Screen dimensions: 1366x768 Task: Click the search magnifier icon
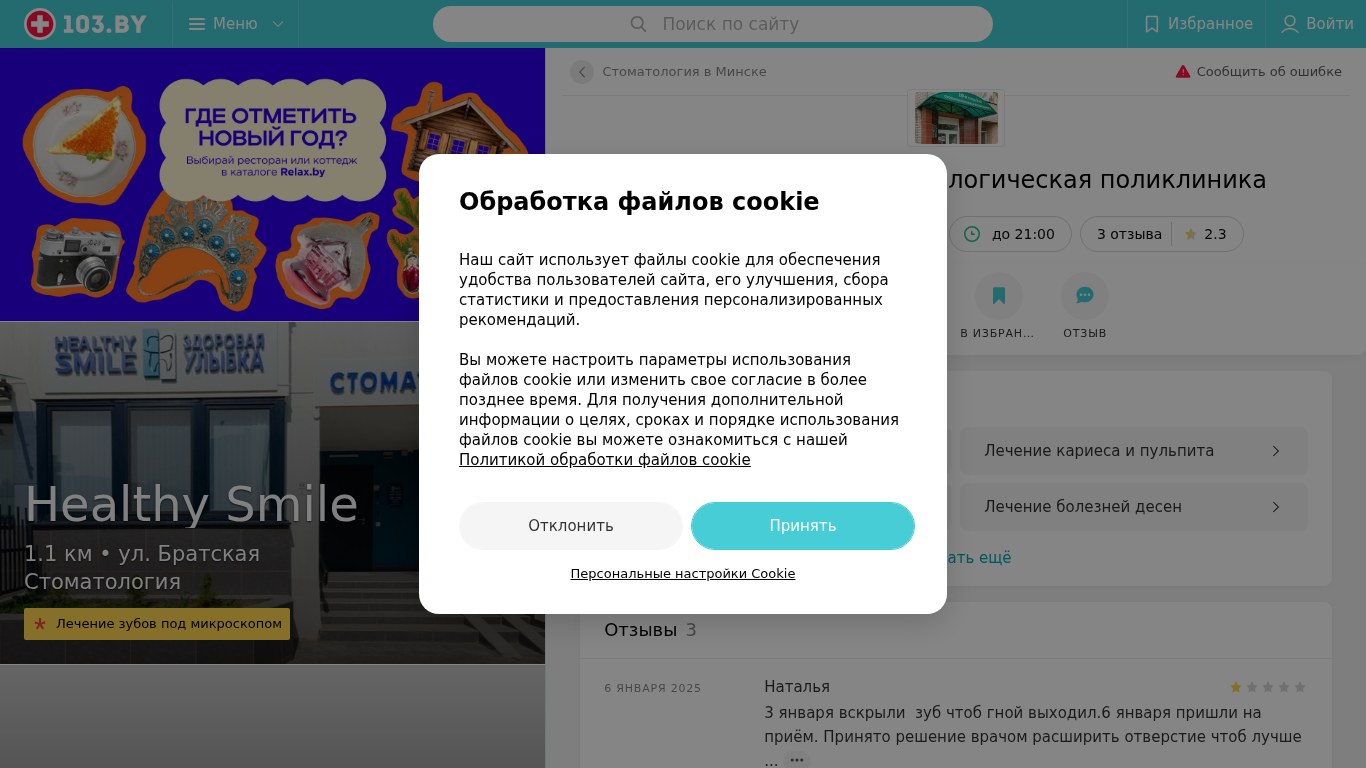click(x=639, y=24)
